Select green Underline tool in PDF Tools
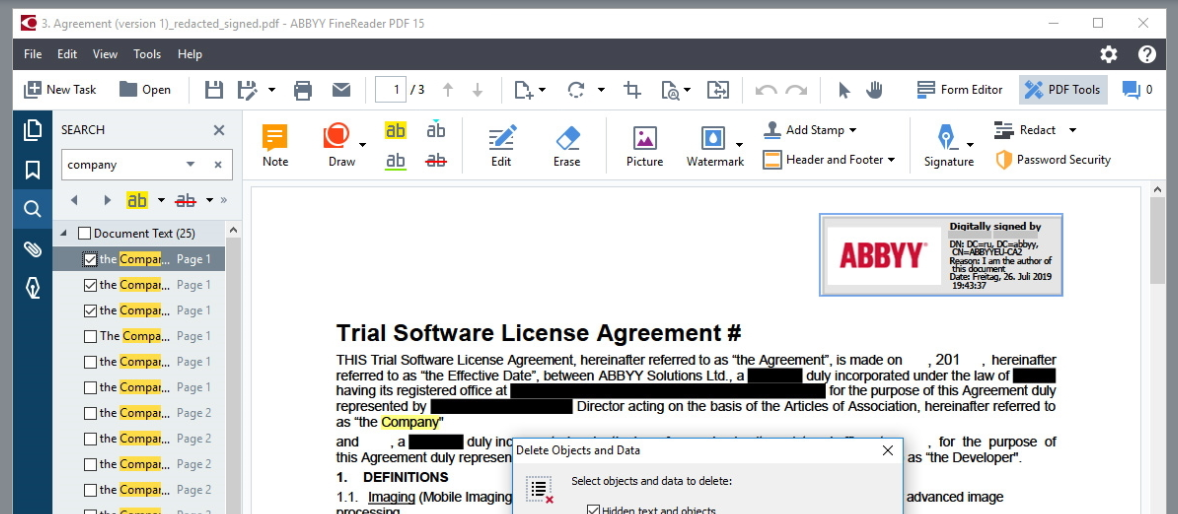Image resolution: width=1178 pixels, height=514 pixels. pos(395,160)
